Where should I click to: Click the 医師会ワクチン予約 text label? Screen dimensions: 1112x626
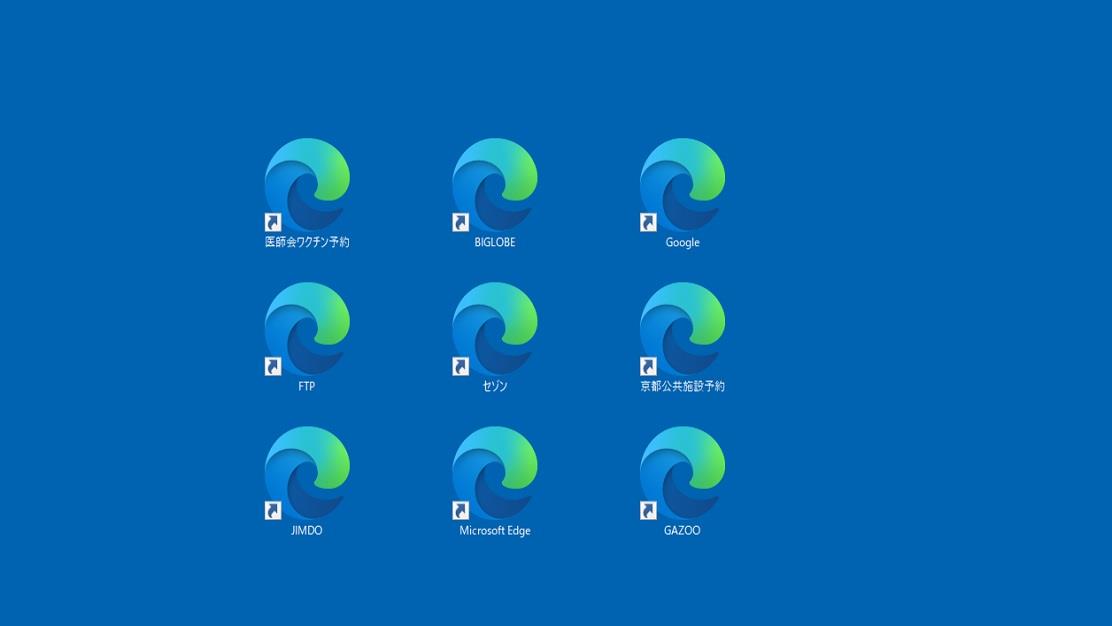(307, 242)
